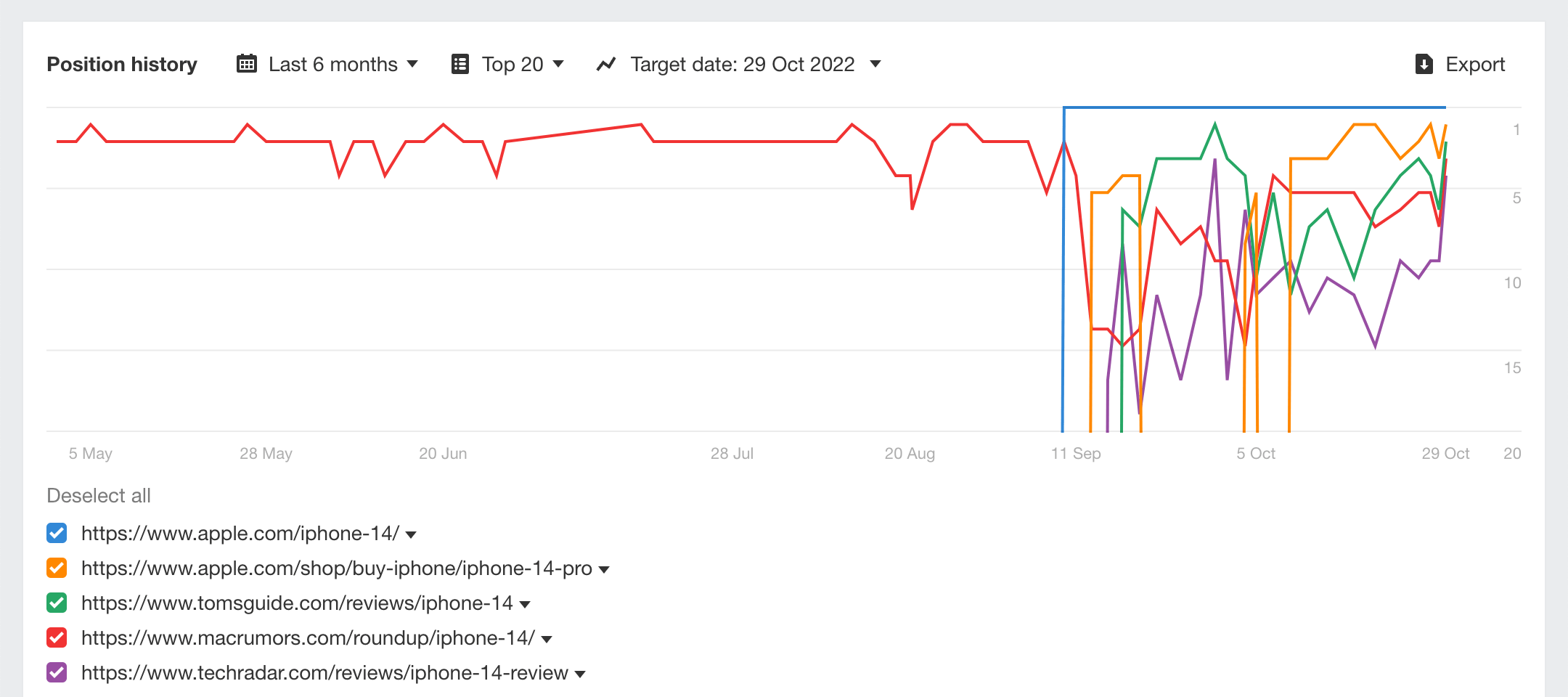Uncheck the blue apple.com/iphone-14 checkbox
This screenshot has height=697, width=1568.
coord(57,533)
